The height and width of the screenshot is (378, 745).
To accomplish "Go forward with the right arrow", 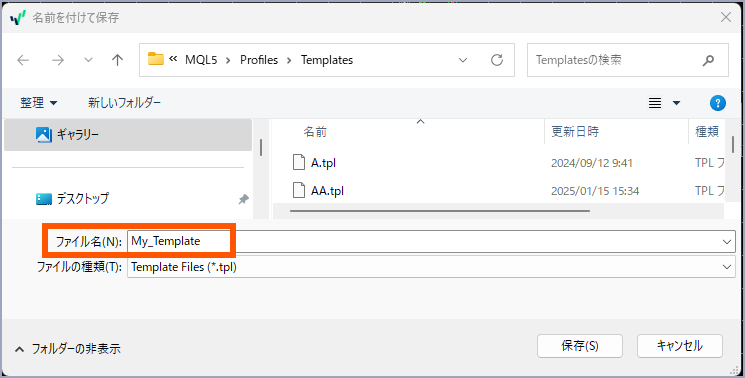I will pyautogui.click(x=58, y=60).
